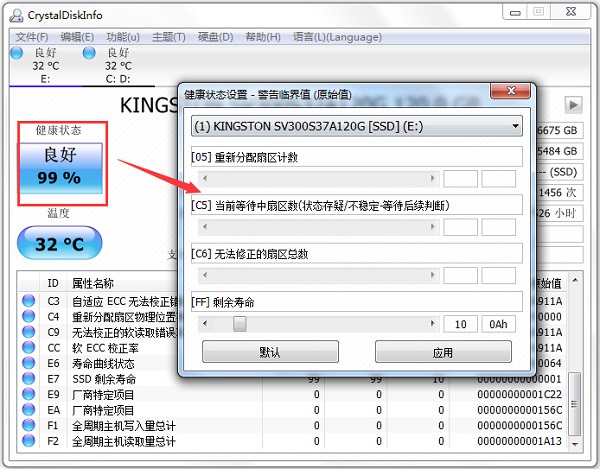Screen dimensions: 600x469
Task: Click right arrow of [05] 重新分配扇区计数 slider
Action: 432,178
